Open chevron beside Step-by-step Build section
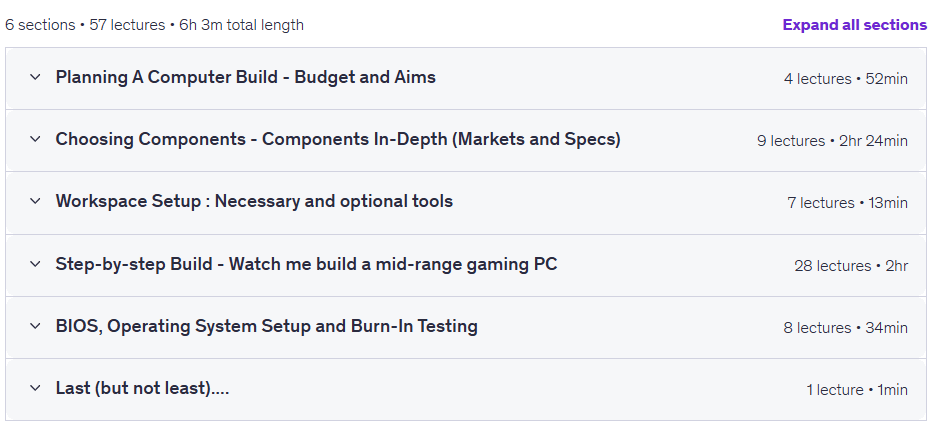This screenshot has width=931, height=425. pos(36,264)
